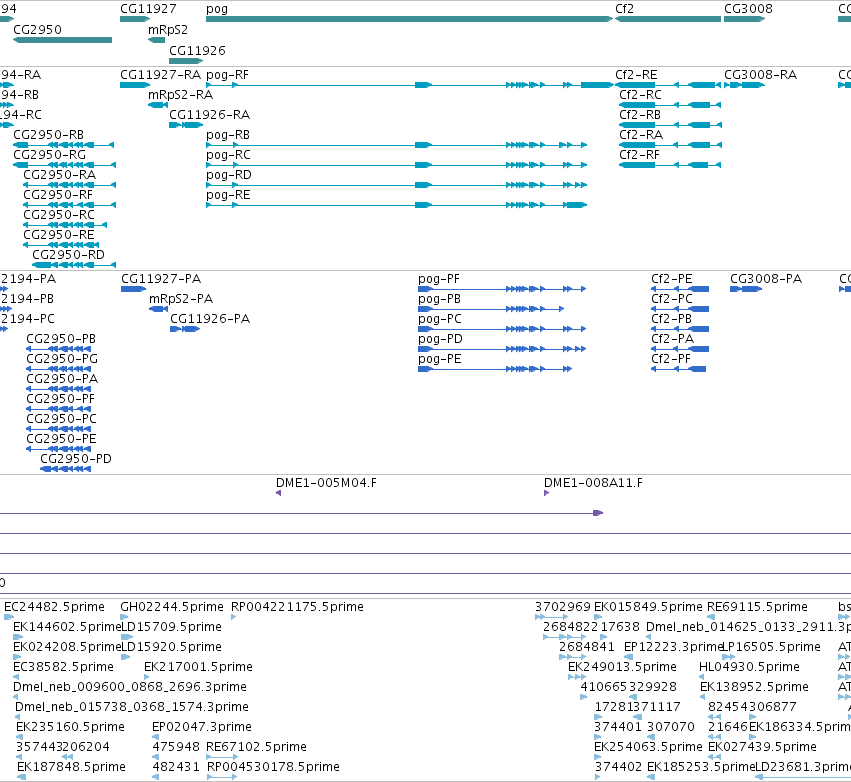Click the EK254063.5prime EST label
The width and height of the screenshot is (851, 782).
click(649, 747)
